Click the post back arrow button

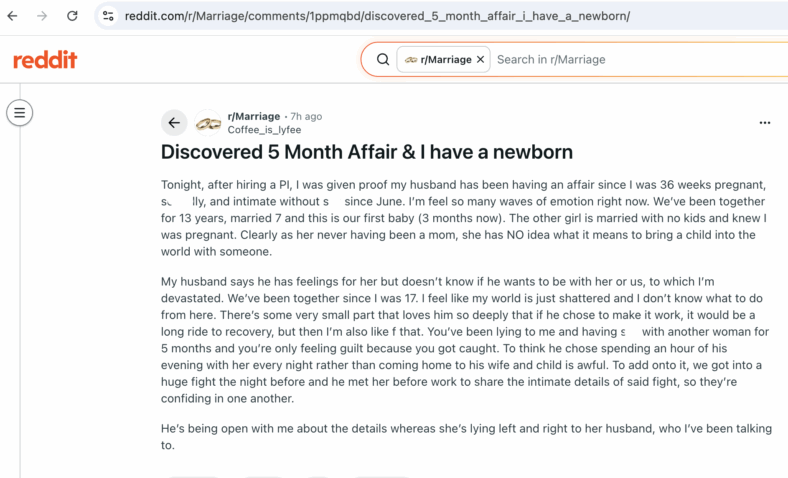(x=174, y=123)
